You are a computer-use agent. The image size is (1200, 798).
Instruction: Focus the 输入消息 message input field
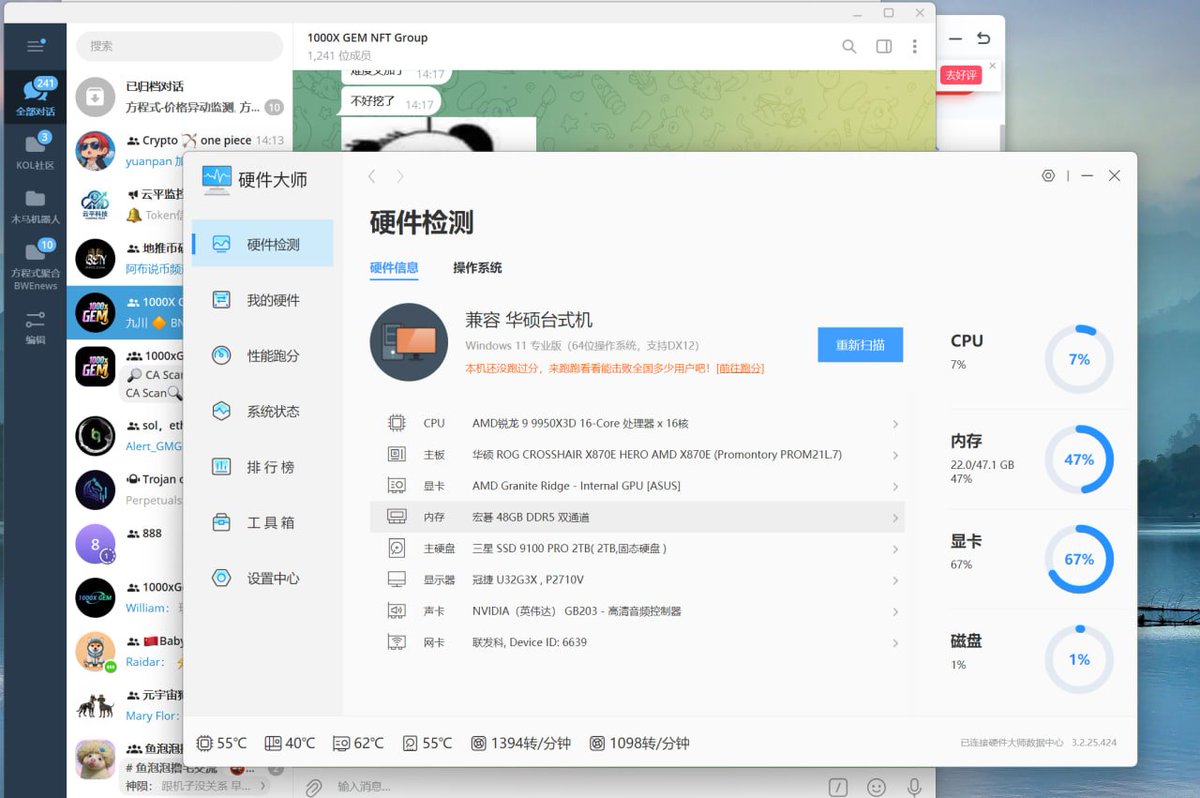[x=575, y=787]
